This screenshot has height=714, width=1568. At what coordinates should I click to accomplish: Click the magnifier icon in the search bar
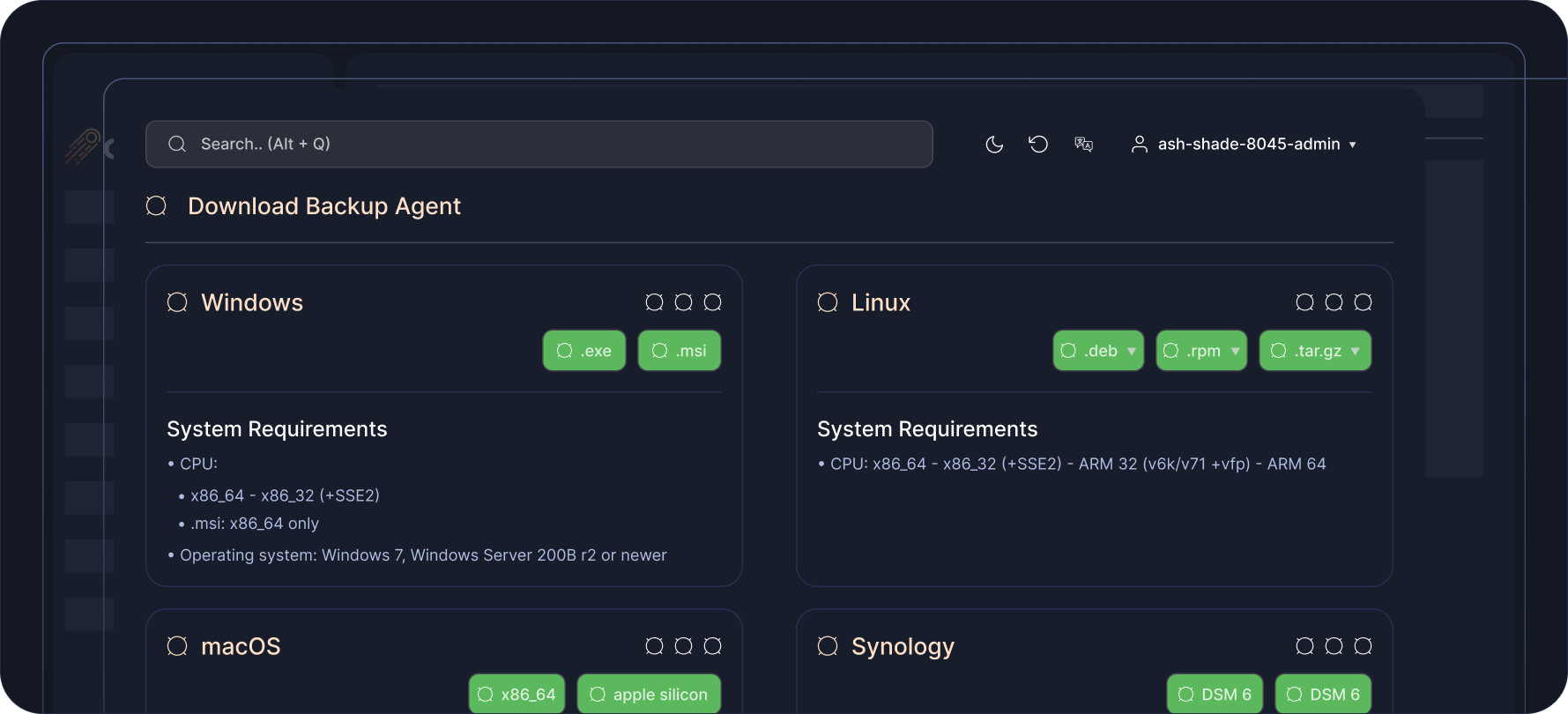click(177, 144)
